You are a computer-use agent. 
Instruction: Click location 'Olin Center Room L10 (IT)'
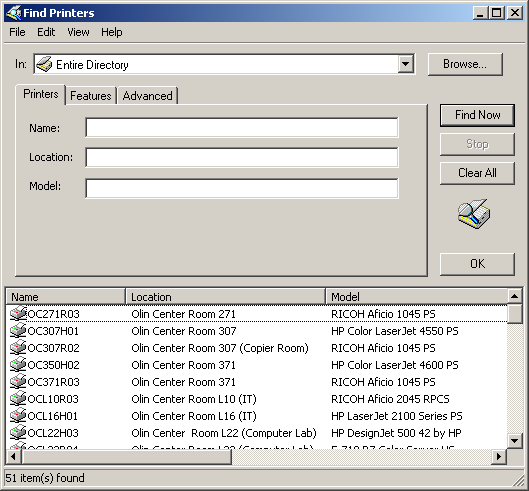(194, 399)
